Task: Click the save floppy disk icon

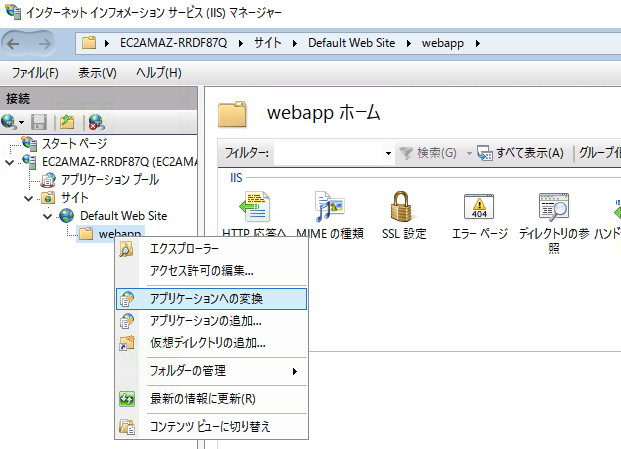Action: (x=39, y=122)
